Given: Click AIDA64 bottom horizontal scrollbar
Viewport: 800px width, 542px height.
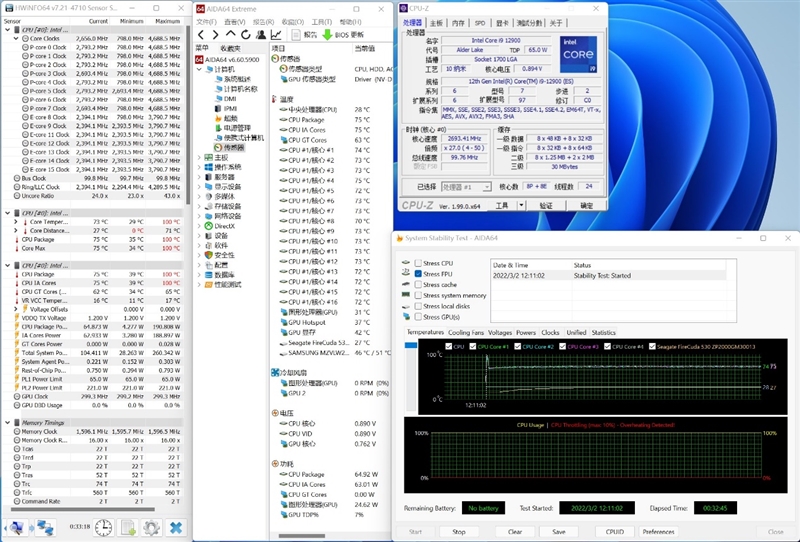Looking at the screenshot, I should pyautogui.click(x=302, y=536).
